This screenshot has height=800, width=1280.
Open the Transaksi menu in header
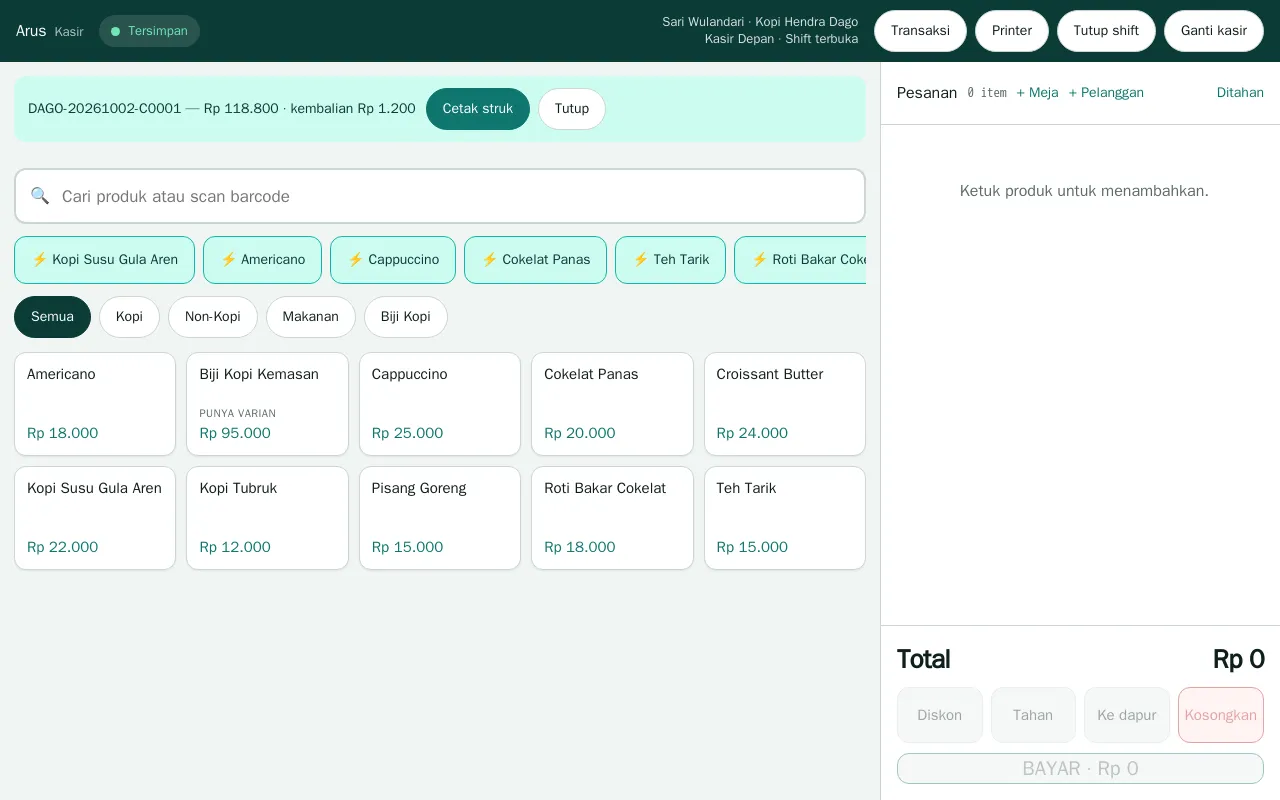(920, 31)
